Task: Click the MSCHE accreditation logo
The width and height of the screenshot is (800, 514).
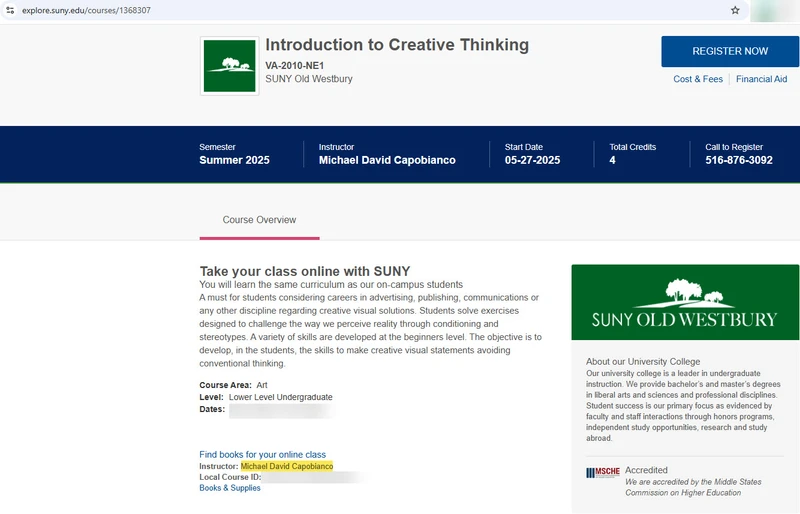Action: [x=603, y=473]
